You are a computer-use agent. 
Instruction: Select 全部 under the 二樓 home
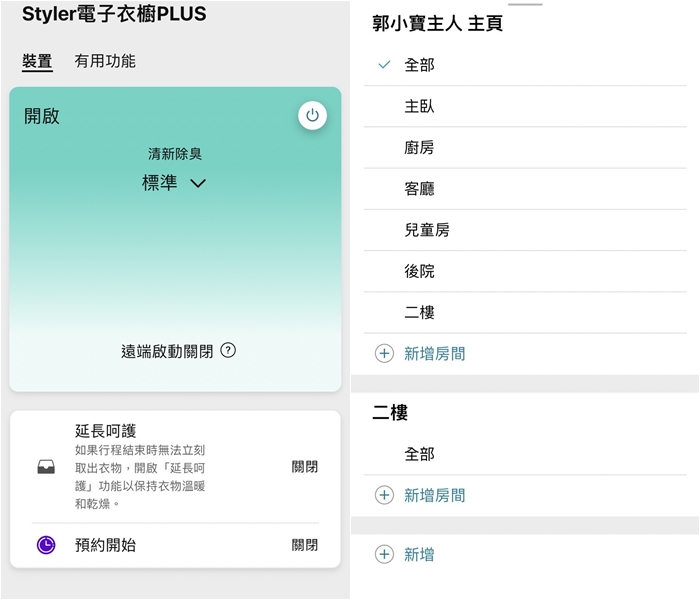[419, 454]
